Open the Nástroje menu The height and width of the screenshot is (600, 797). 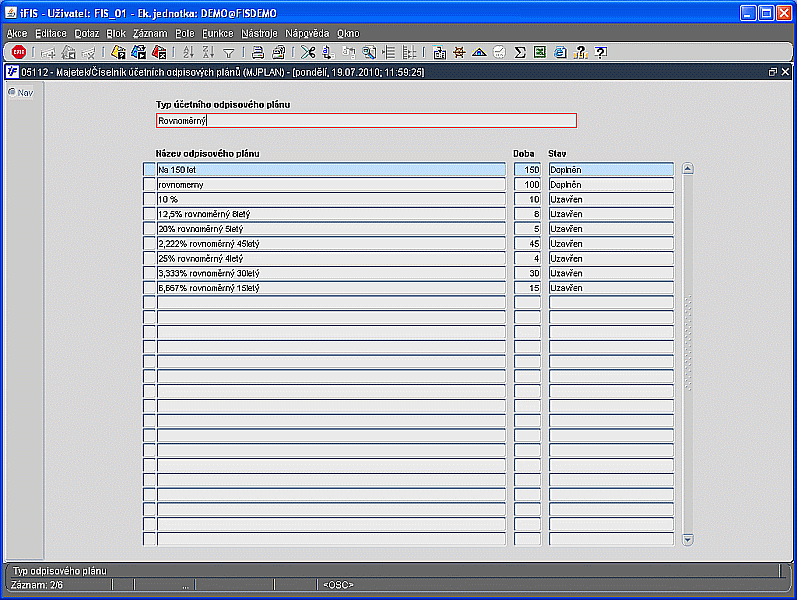(259, 33)
